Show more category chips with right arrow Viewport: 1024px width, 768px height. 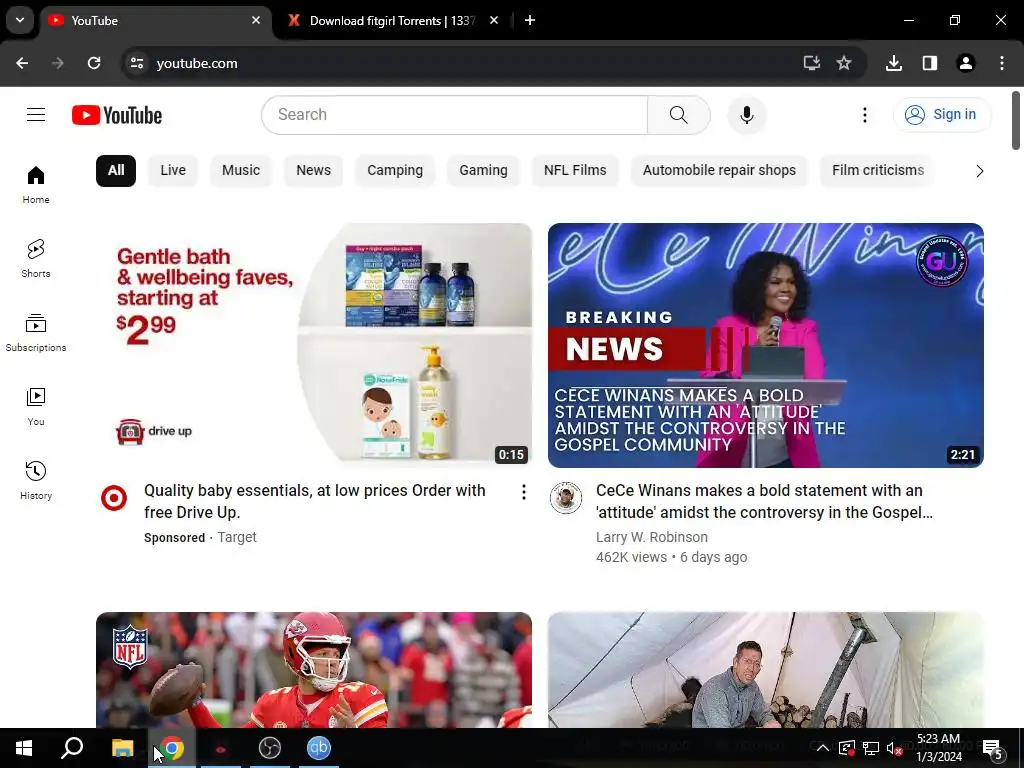pos(979,171)
